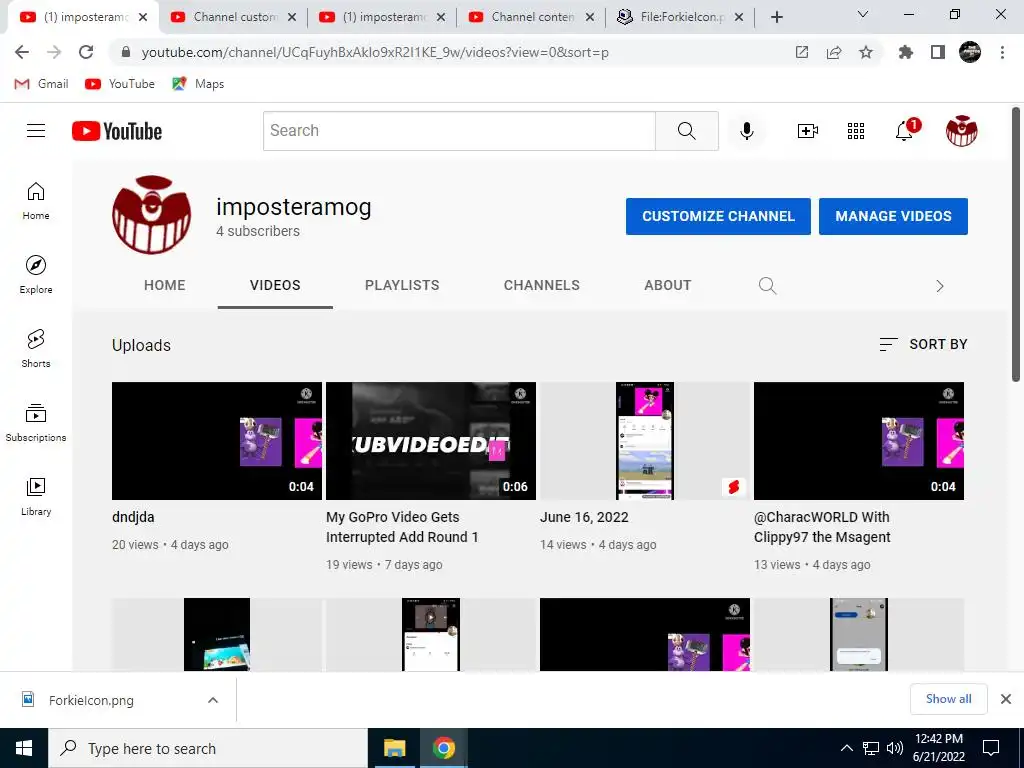This screenshot has height=768, width=1024.
Task: Show hidden system tray icons
Action: (846, 748)
